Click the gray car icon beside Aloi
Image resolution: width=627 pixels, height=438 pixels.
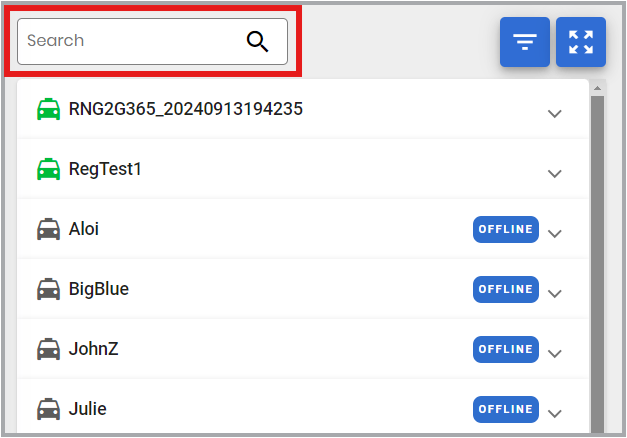point(48,229)
